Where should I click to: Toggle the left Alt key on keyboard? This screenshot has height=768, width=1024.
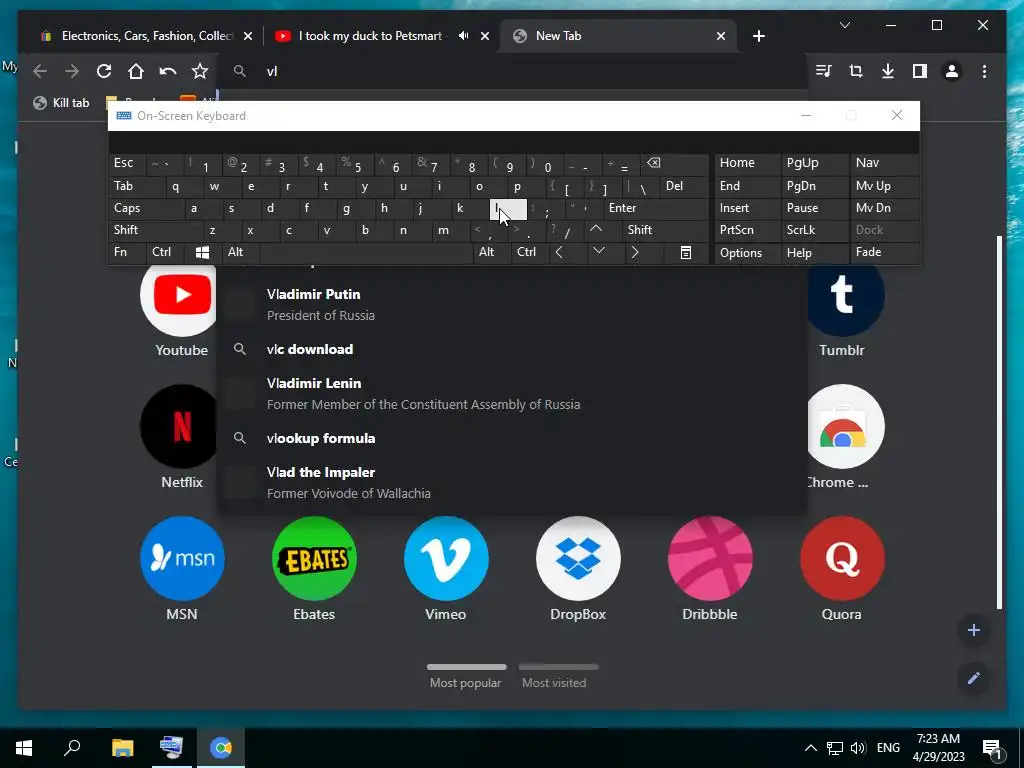[x=240, y=252]
